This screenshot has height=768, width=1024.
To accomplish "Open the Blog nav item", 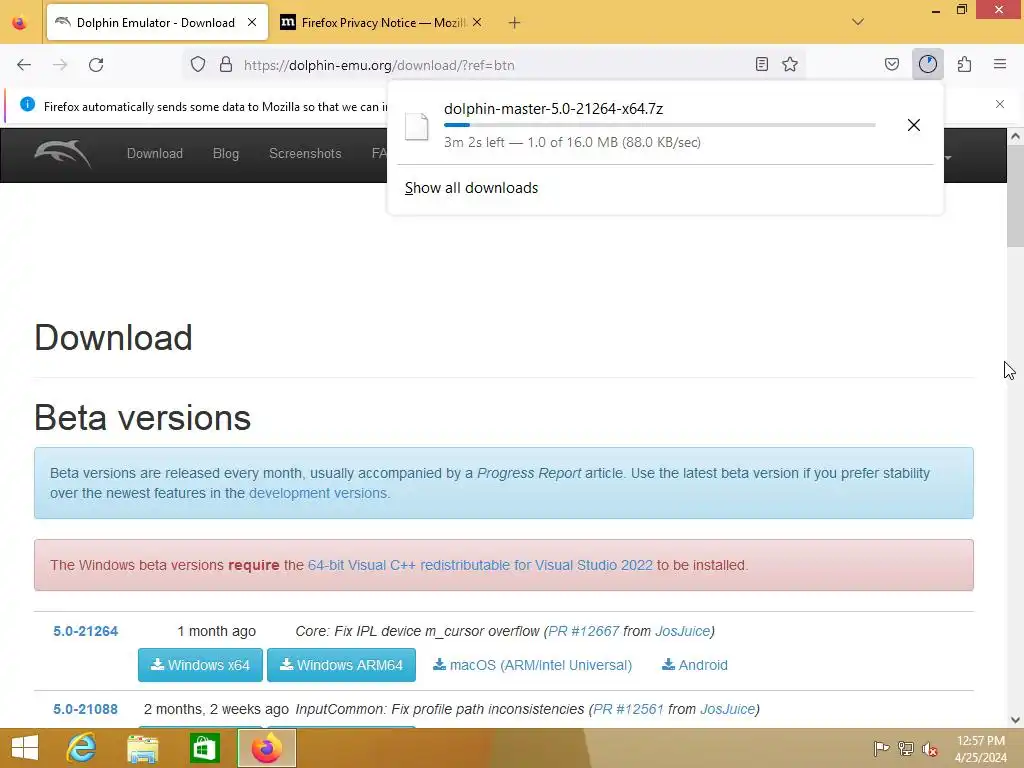I will pyautogui.click(x=226, y=153).
